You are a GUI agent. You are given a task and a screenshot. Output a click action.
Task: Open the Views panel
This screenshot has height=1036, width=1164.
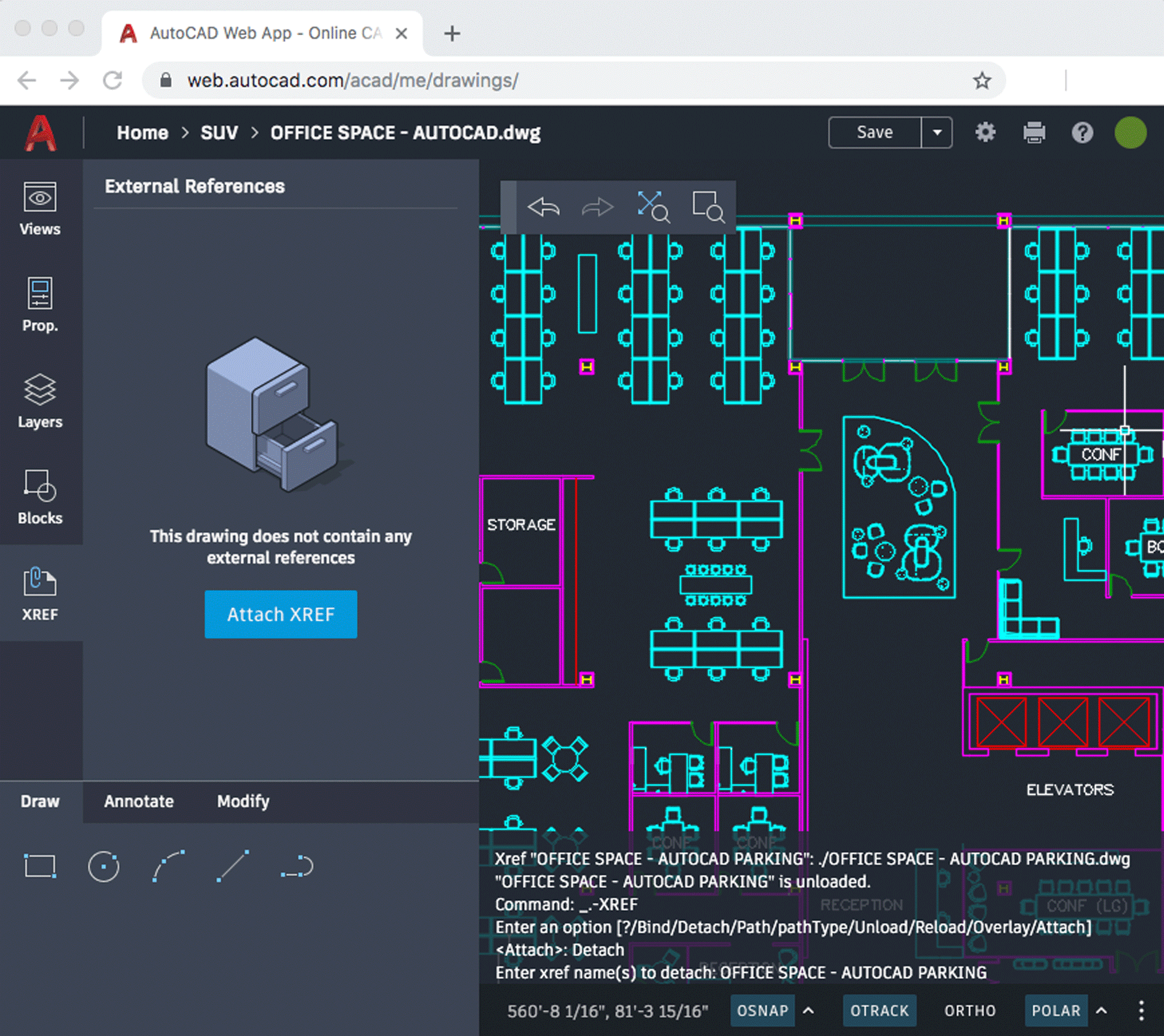[x=40, y=209]
